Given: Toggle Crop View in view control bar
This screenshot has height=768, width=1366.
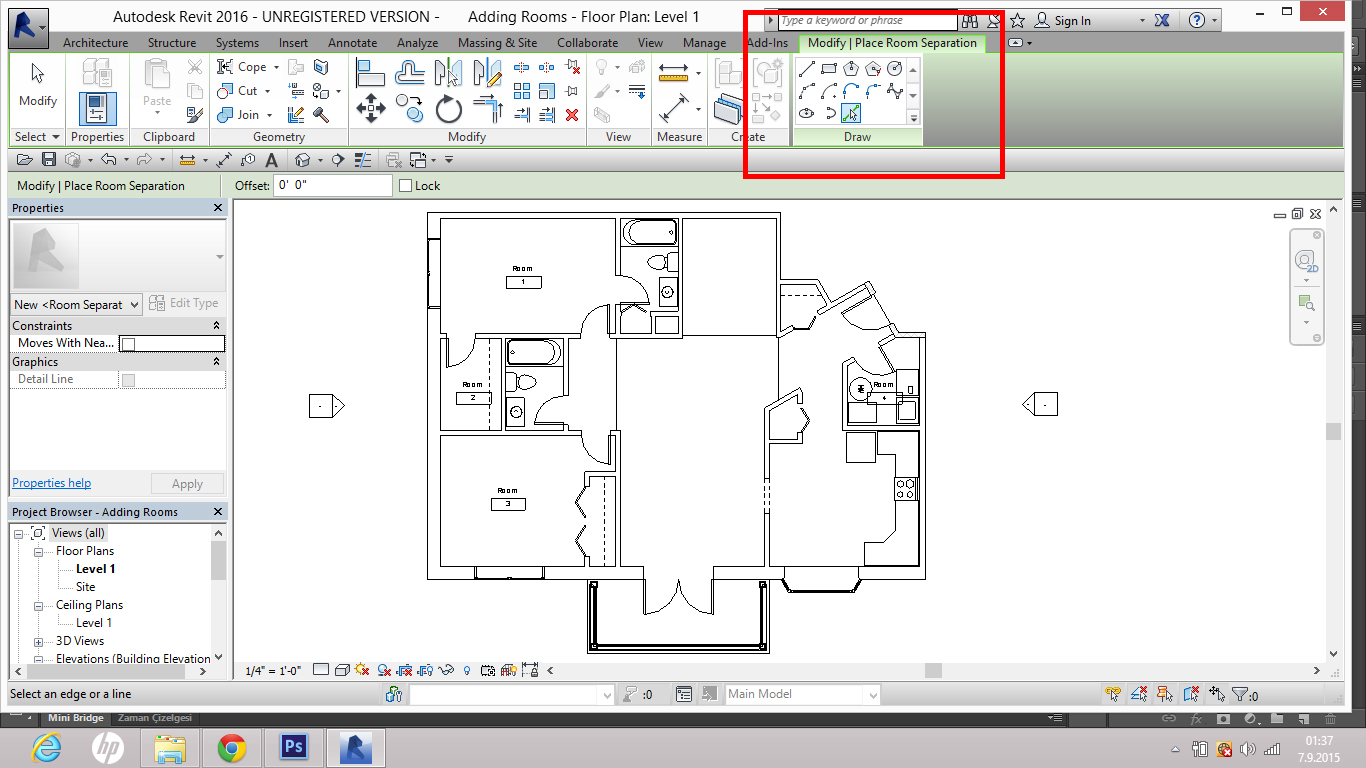Looking at the screenshot, I should [x=405, y=670].
